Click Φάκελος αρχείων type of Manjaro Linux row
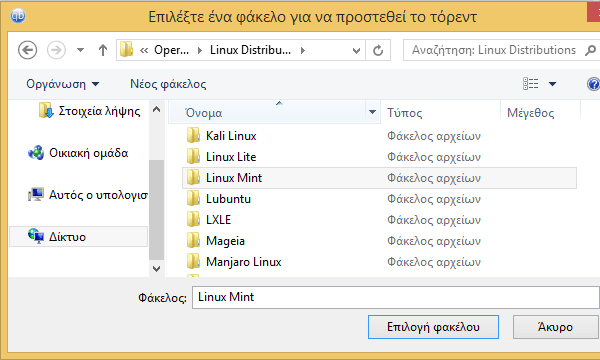600x360 pixels. point(434,262)
